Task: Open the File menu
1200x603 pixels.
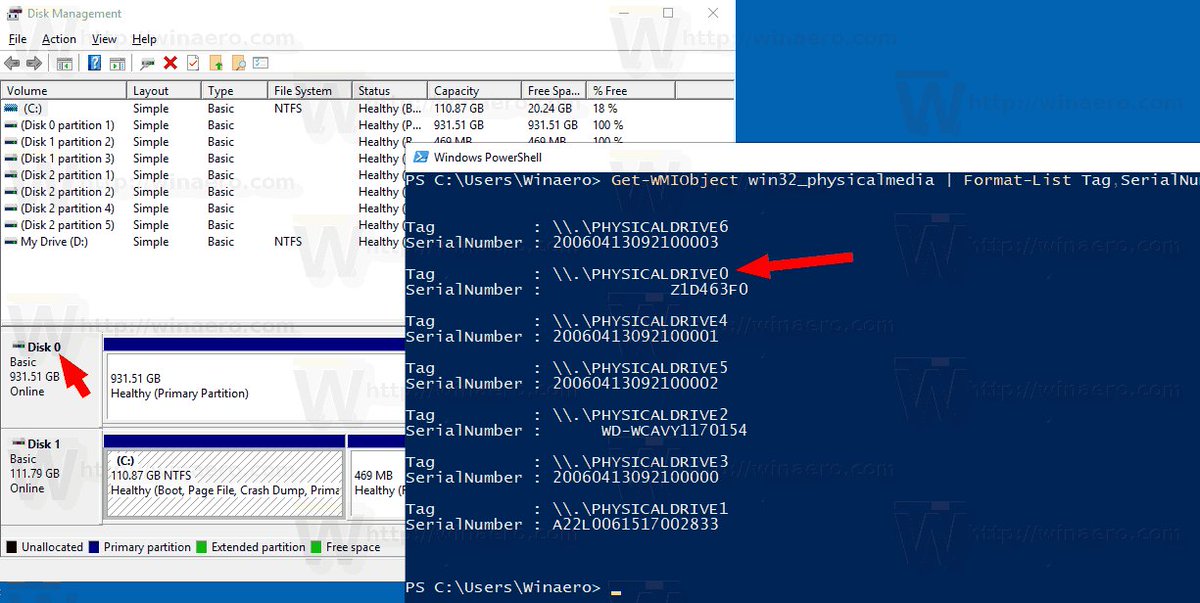Action: click(x=17, y=39)
